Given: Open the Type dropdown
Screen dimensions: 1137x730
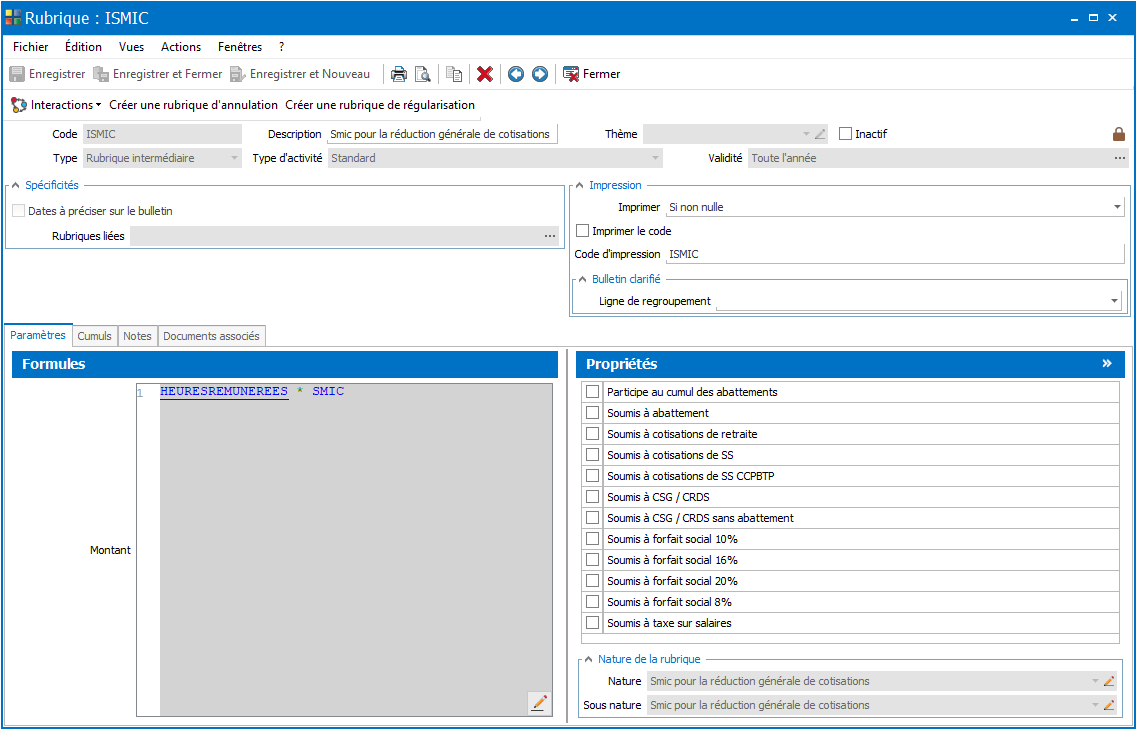Looking at the screenshot, I should pos(234,158).
